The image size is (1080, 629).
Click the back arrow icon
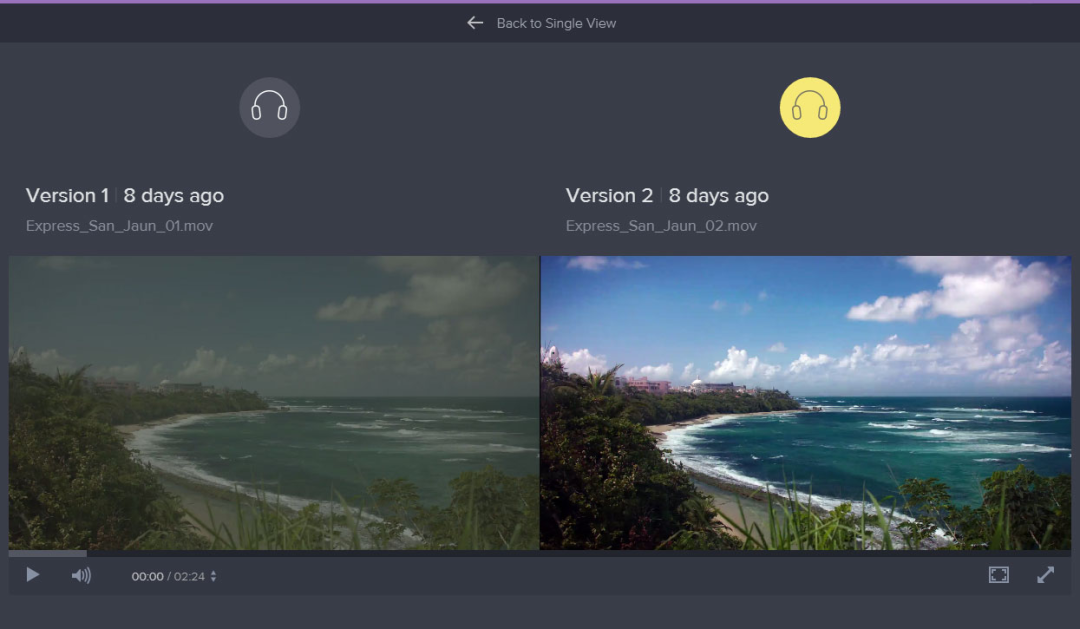(x=475, y=23)
